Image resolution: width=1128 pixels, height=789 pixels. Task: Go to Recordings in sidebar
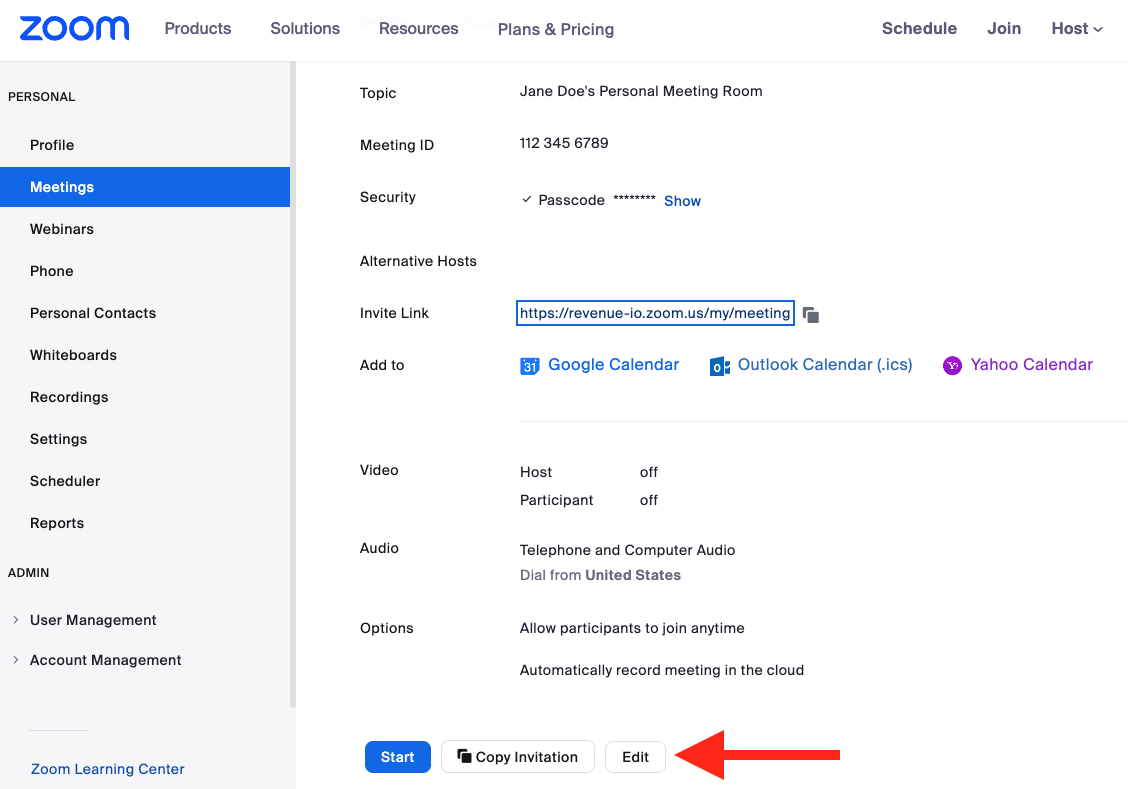click(x=69, y=397)
